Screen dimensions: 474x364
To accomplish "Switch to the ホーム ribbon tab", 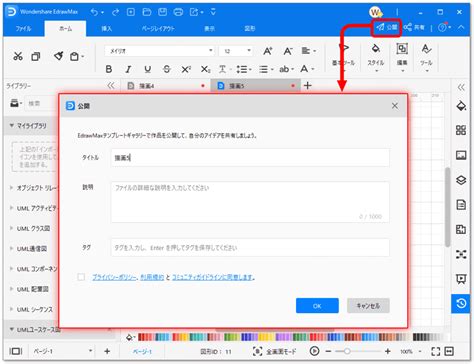I will coord(66,29).
